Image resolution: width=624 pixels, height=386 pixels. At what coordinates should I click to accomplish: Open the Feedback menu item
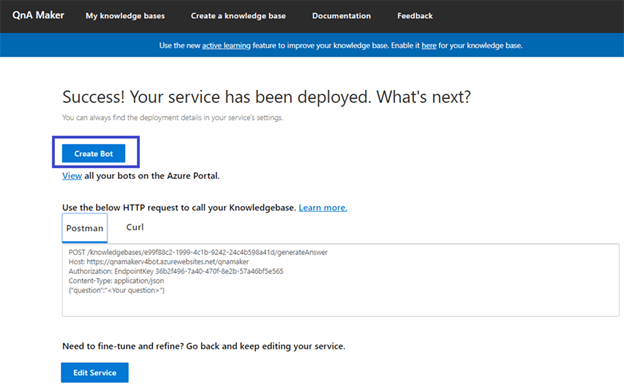tap(415, 16)
